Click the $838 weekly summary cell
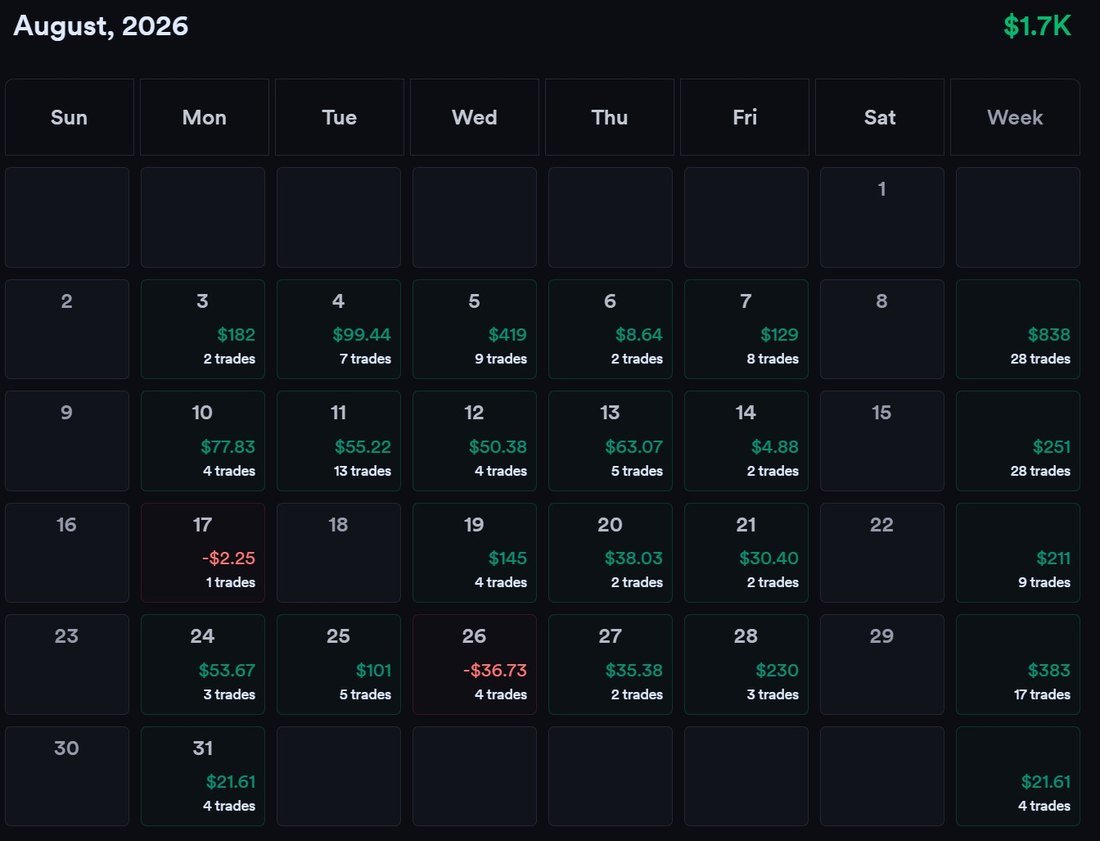 click(1018, 329)
